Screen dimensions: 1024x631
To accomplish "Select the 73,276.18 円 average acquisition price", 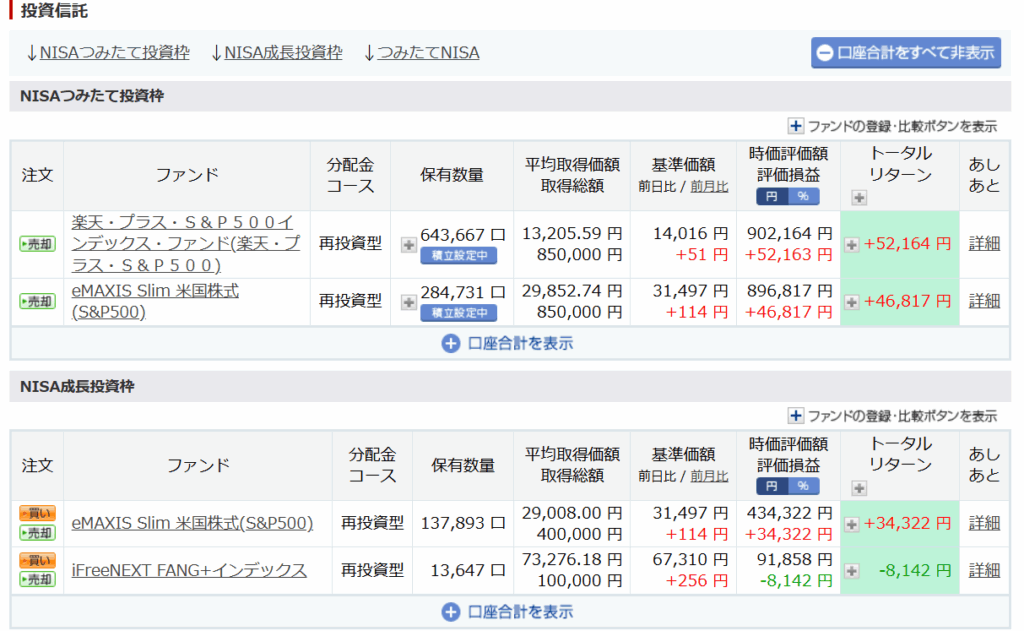I will [x=572, y=560].
